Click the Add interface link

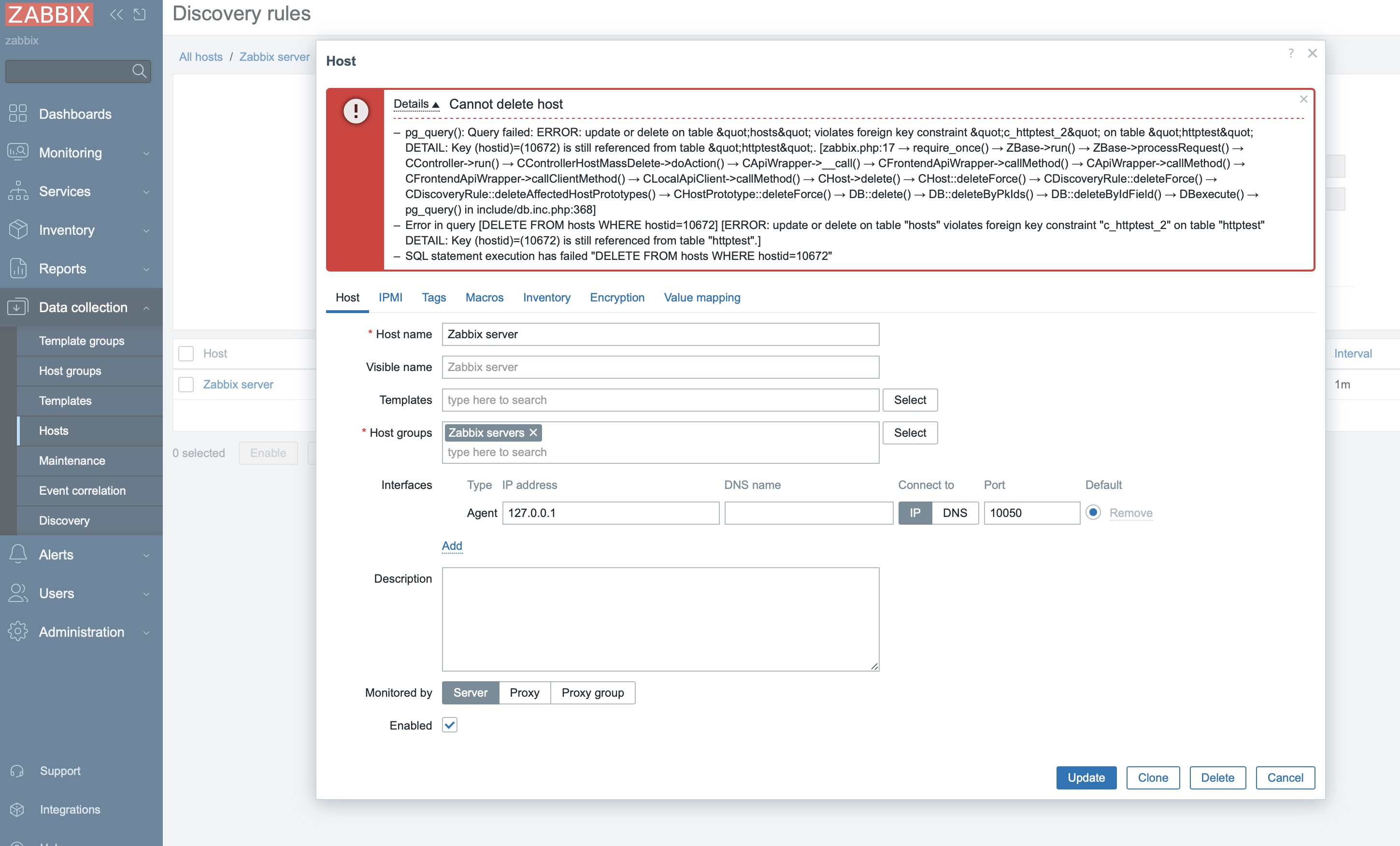[x=452, y=545]
